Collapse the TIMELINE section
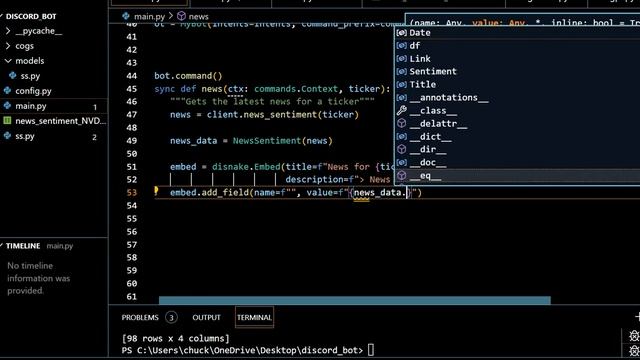640x360 pixels. tap(23, 246)
